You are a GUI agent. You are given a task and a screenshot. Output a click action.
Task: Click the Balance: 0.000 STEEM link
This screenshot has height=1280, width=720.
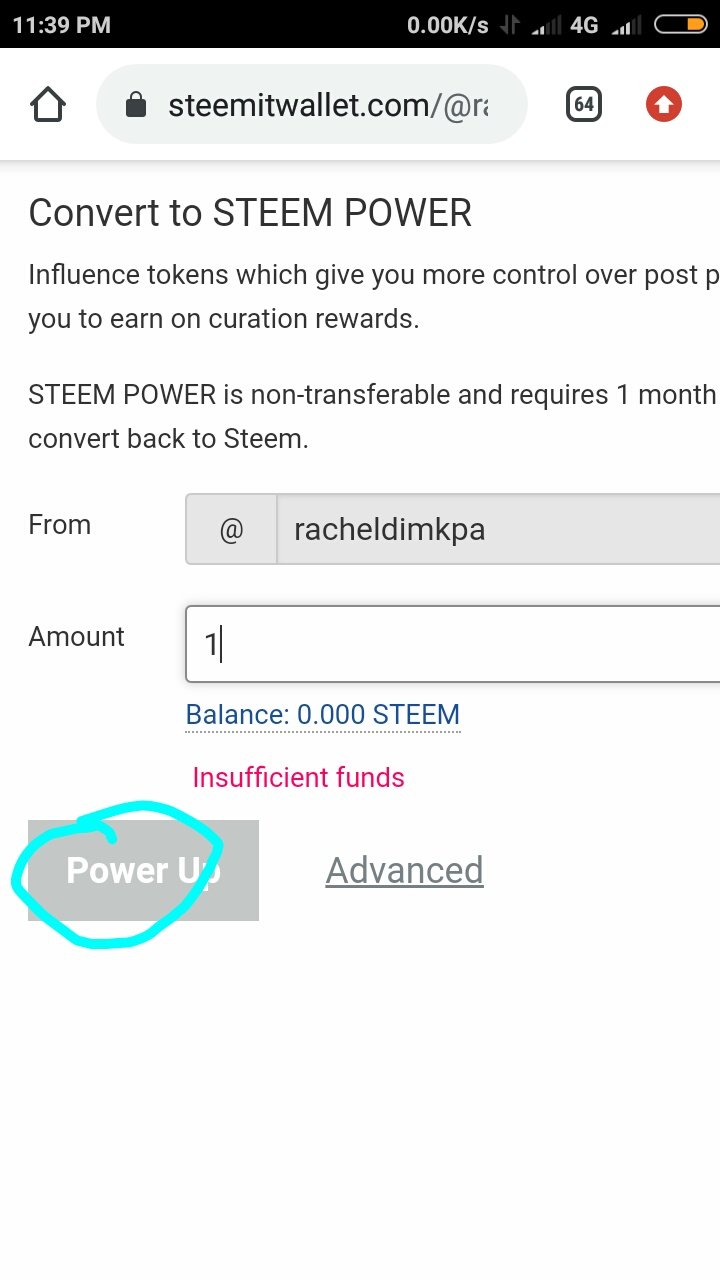click(323, 715)
